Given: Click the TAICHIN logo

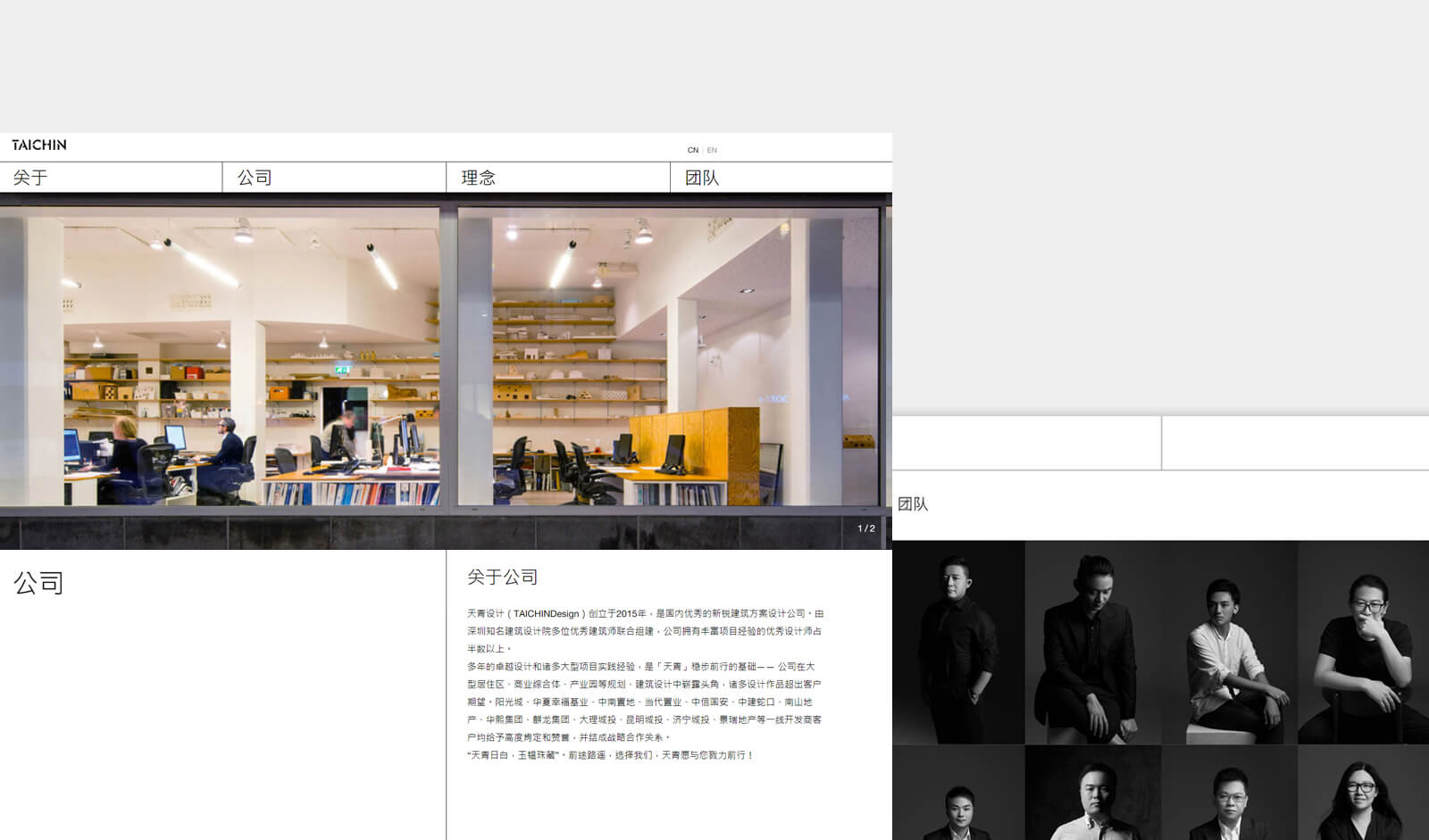Looking at the screenshot, I should point(39,145).
